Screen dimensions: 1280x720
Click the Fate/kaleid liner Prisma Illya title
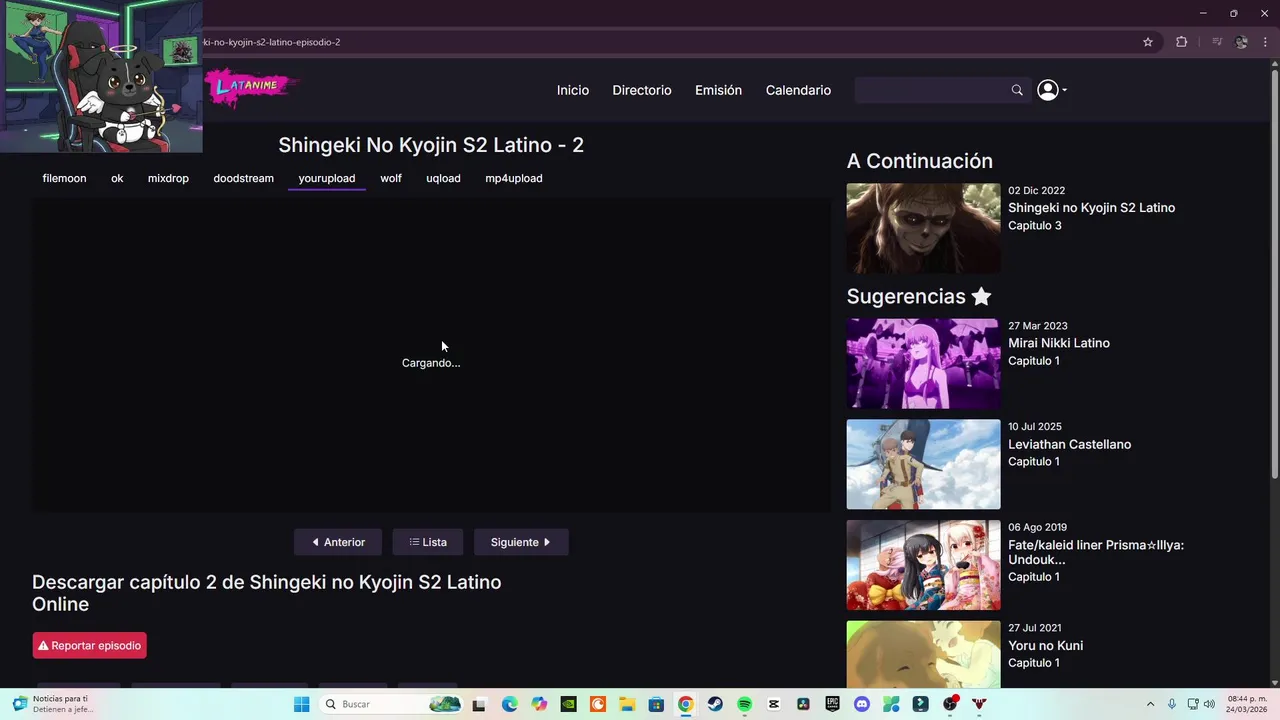click(1096, 552)
